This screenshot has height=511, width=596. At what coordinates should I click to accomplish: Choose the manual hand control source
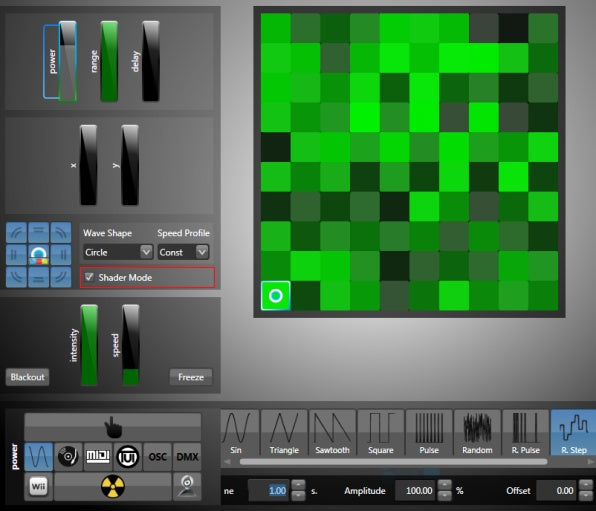pos(113,427)
